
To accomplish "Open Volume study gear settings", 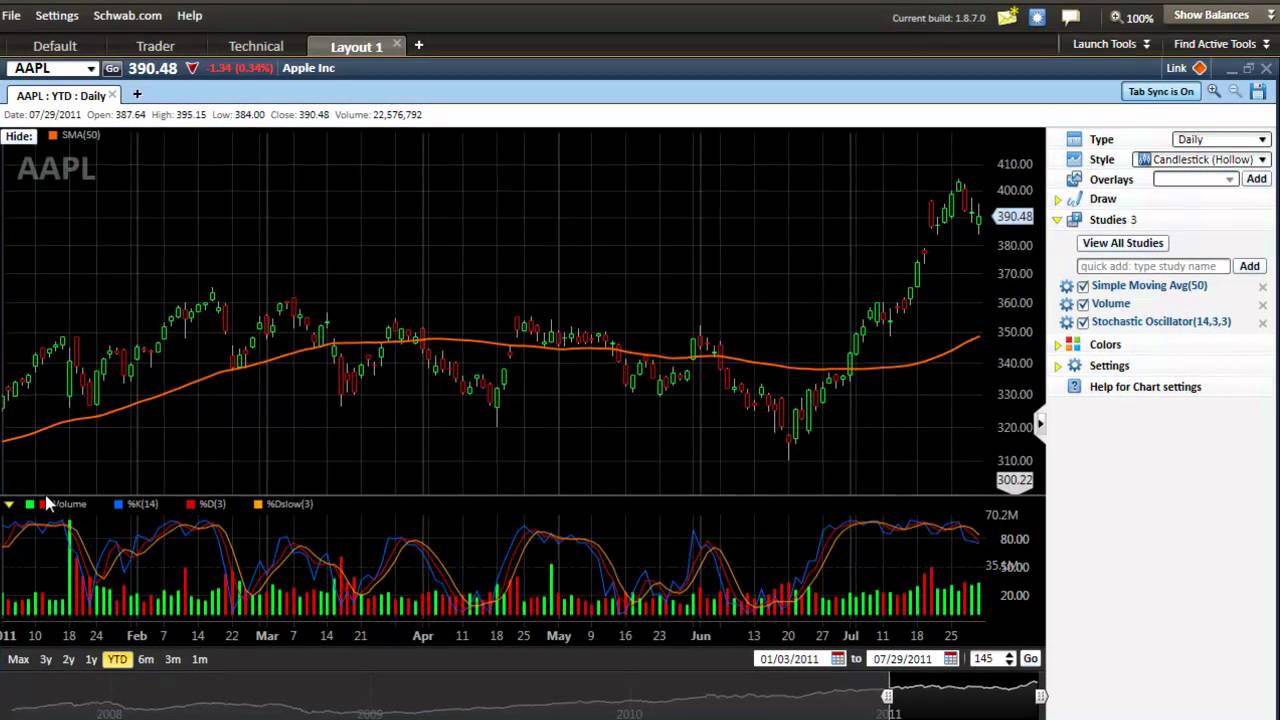I will click(1067, 304).
